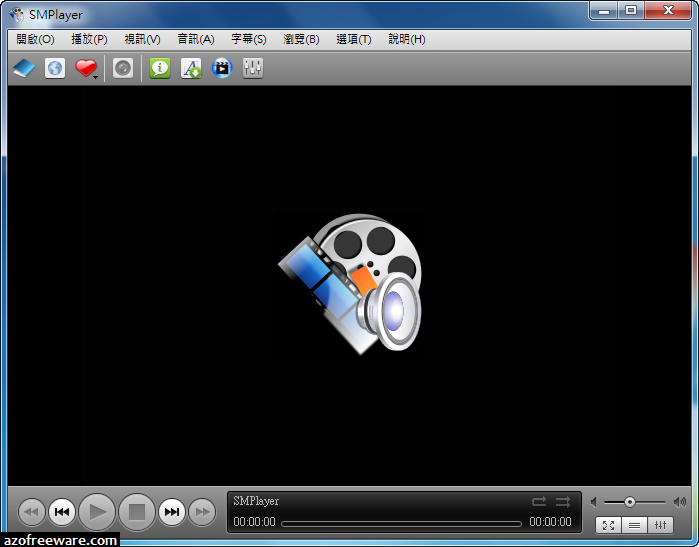Expand the favorites dropdown arrow beside heart
Screen dimensions: 699x547
coord(95,78)
